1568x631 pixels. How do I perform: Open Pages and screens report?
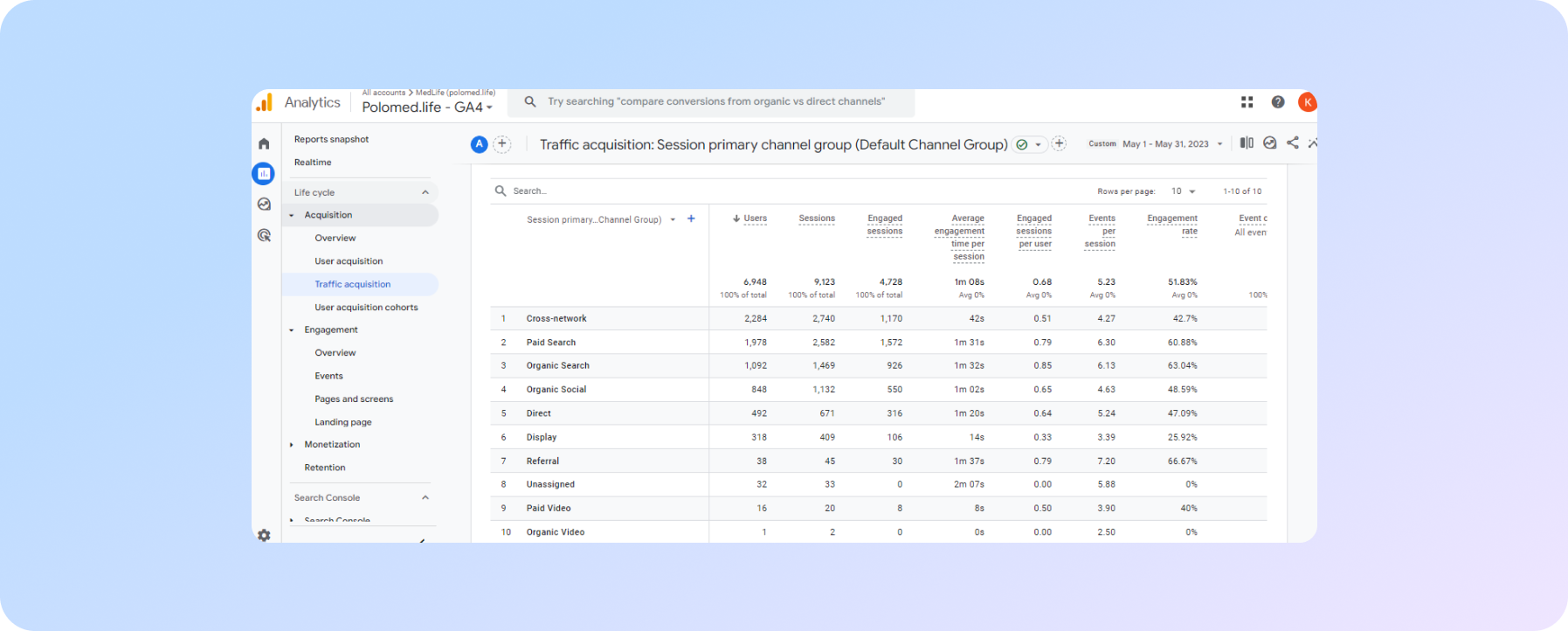(x=354, y=399)
